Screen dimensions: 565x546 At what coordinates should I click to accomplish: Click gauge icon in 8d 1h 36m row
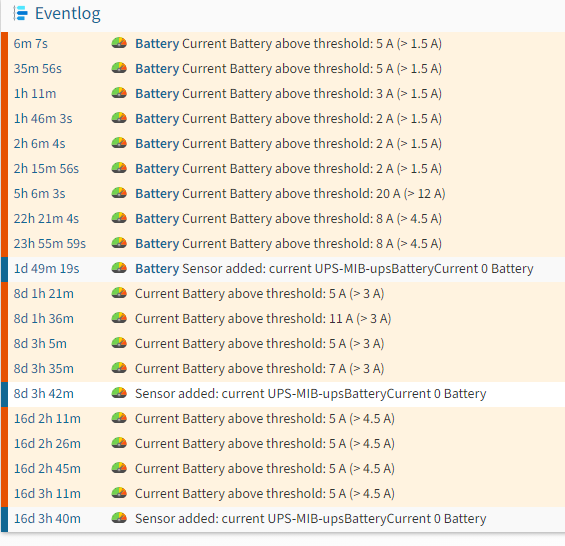119,318
